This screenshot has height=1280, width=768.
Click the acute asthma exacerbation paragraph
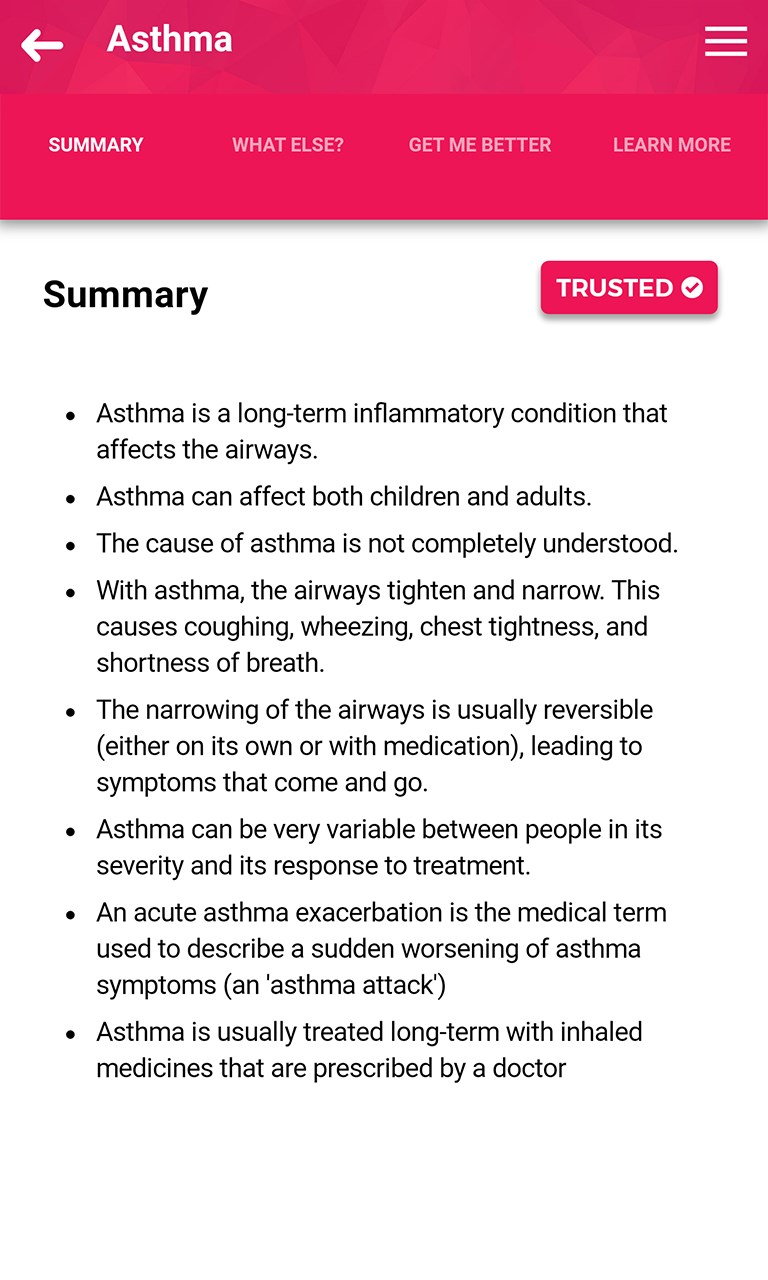click(381, 948)
